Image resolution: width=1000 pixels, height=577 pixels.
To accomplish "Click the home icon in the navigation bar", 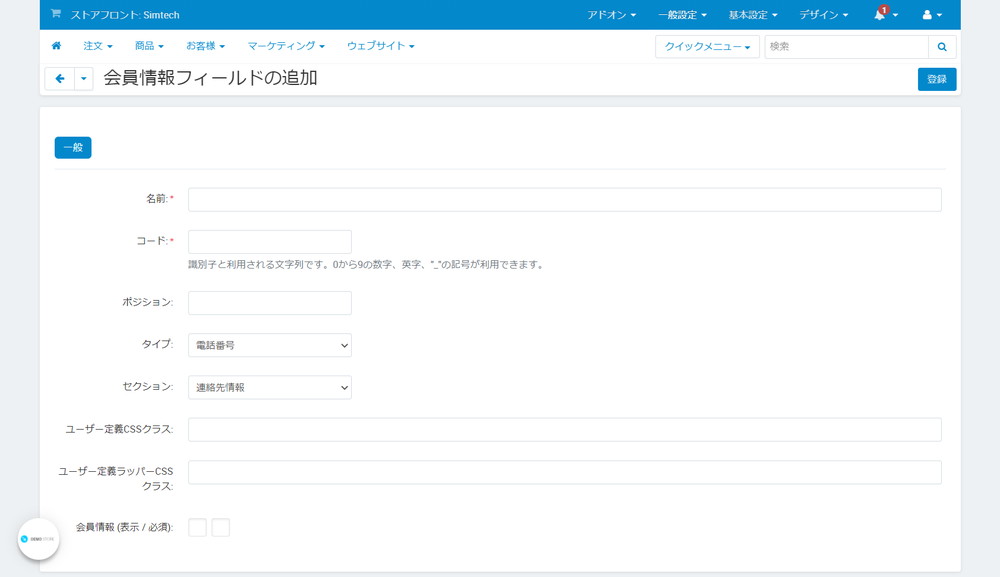I will (56, 46).
